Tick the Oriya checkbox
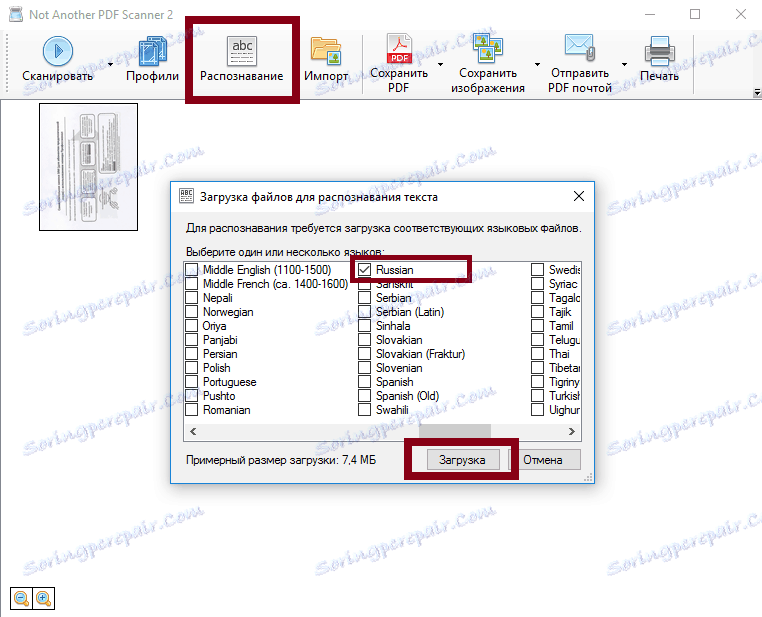 [192, 326]
